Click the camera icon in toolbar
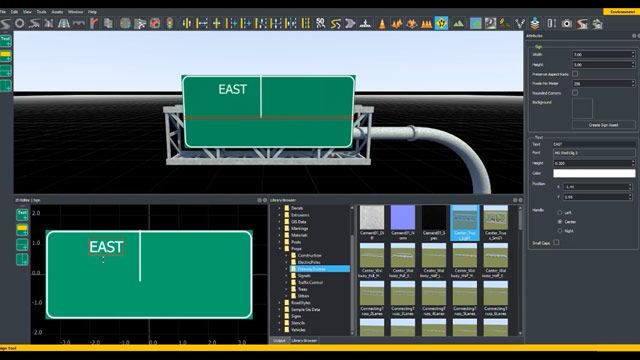This screenshot has height=360, width=640. pyautogui.click(x=567, y=24)
